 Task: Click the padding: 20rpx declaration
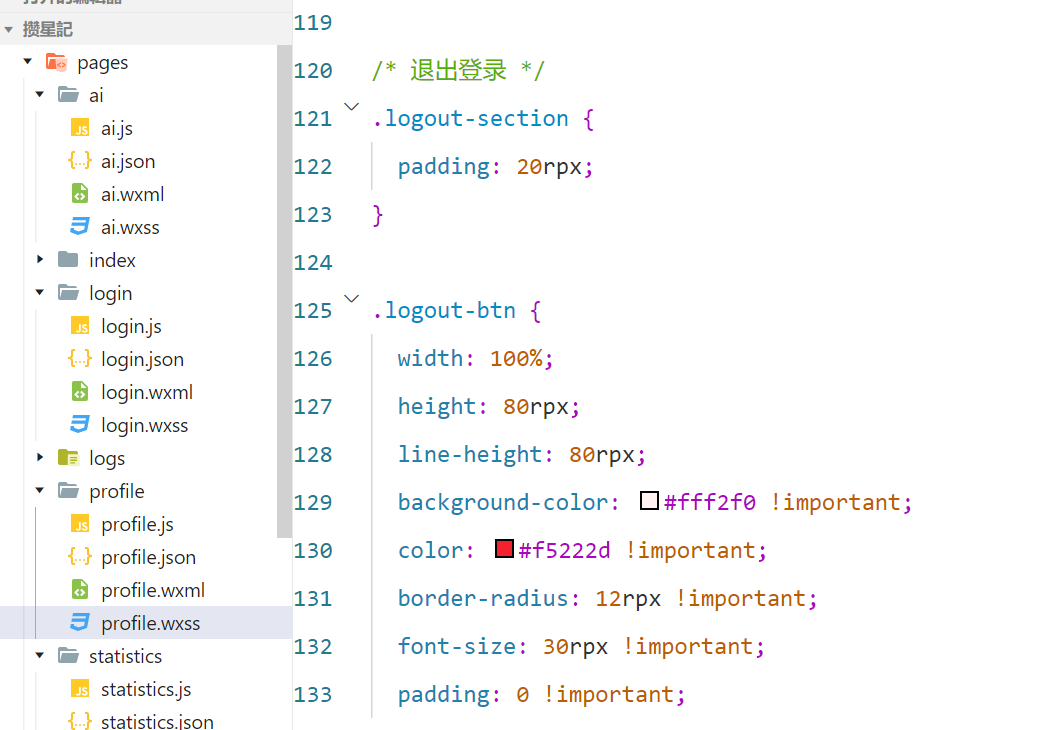pyautogui.click(x=495, y=167)
